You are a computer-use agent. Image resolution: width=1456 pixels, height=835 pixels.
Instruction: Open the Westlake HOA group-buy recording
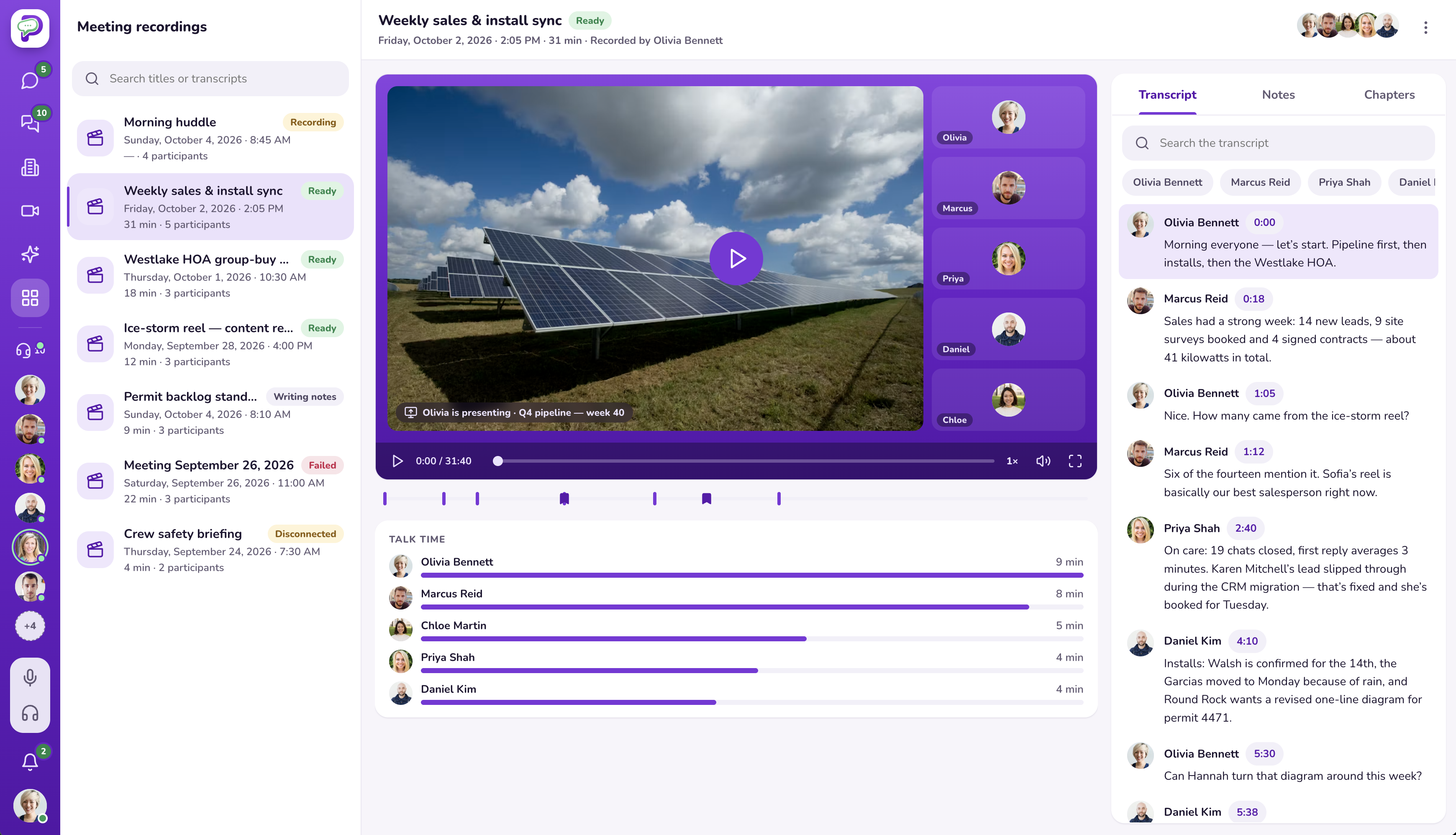point(210,275)
